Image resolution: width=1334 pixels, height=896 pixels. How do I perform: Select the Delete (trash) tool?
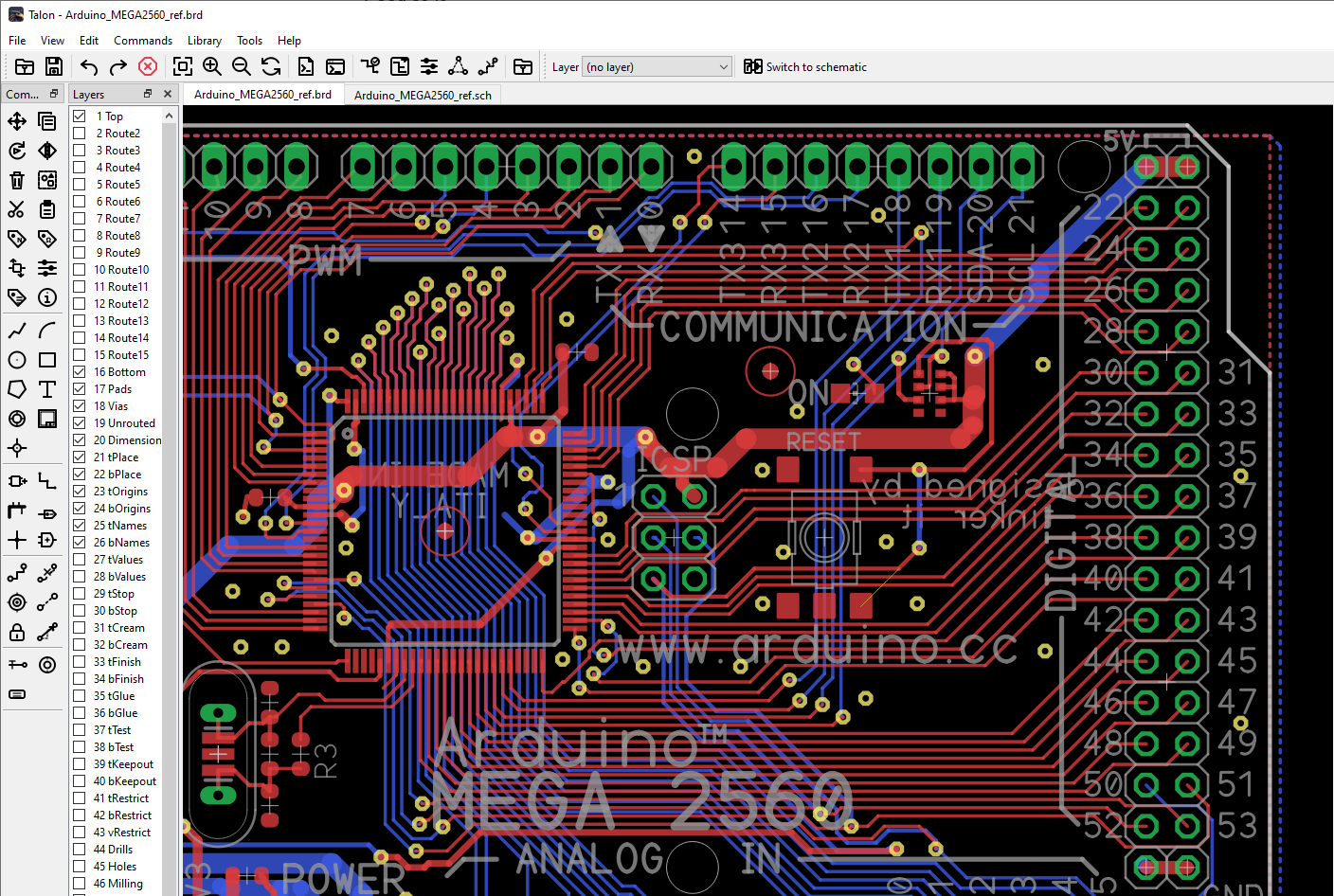click(x=17, y=180)
